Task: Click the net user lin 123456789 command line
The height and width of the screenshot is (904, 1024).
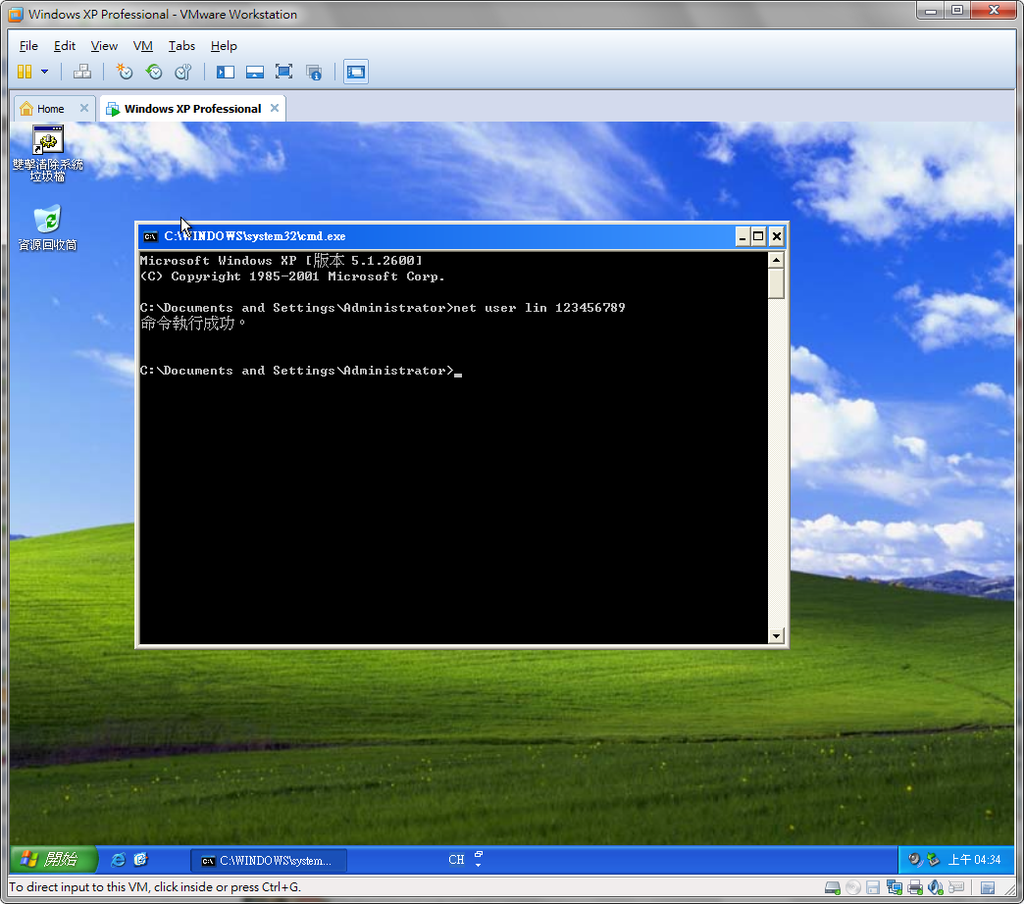Action: (382, 308)
